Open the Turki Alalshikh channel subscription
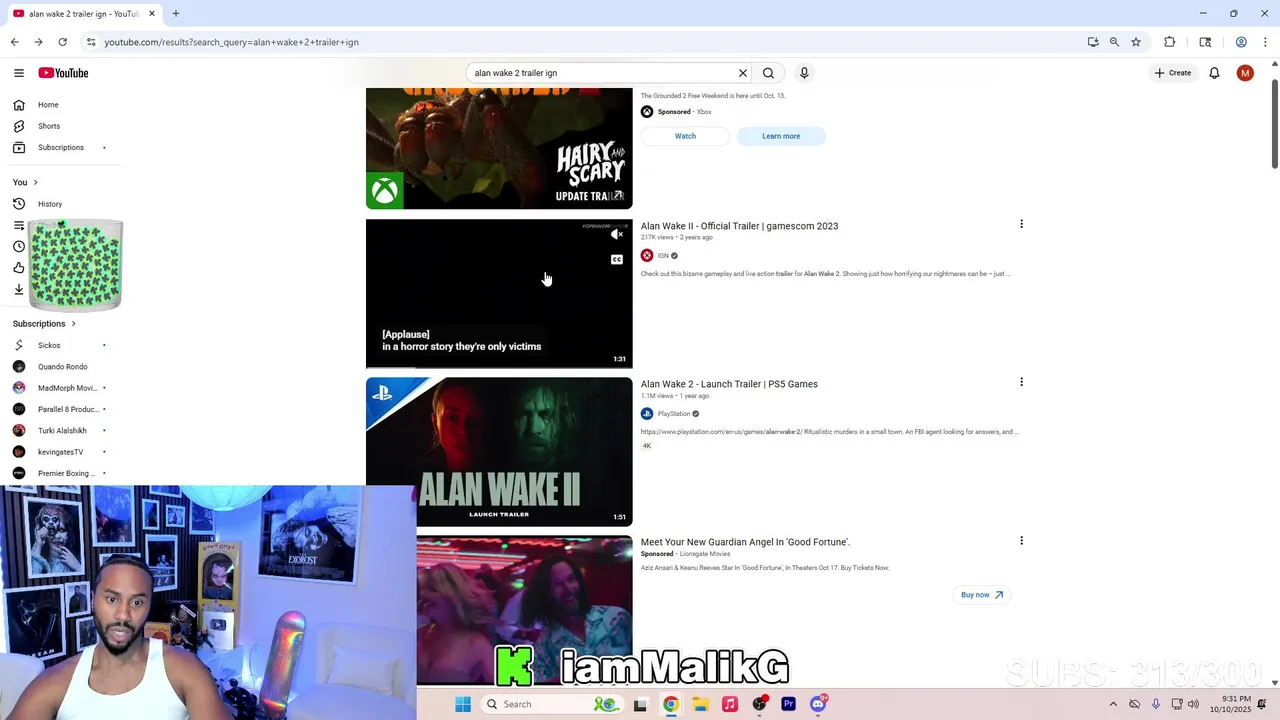Image resolution: width=1280 pixels, height=720 pixels. click(x=60, y=431)
